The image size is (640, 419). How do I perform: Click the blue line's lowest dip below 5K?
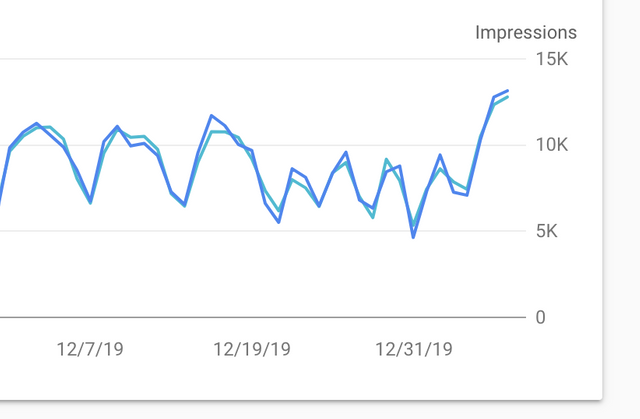(413, 237)
